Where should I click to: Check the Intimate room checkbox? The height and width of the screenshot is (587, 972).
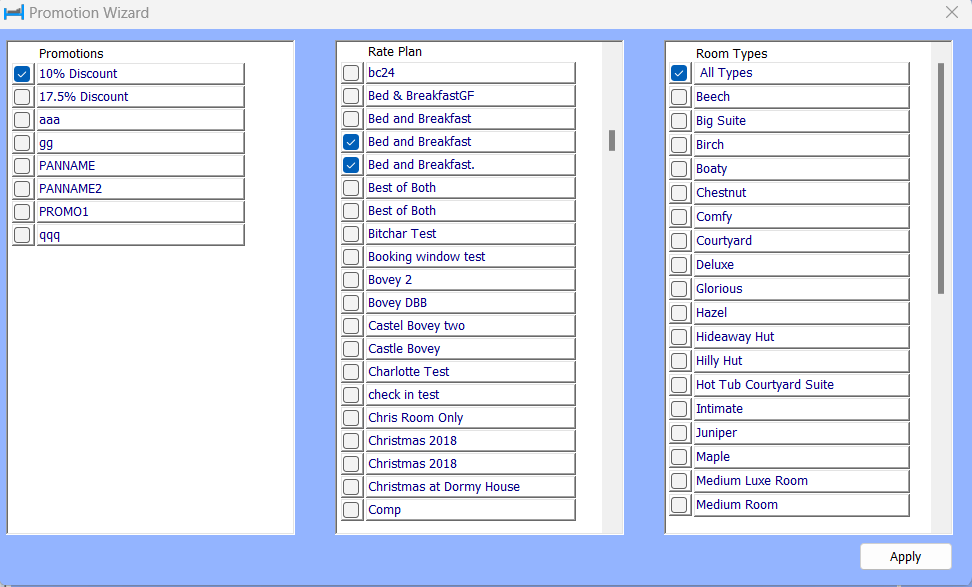pyautogui.click(x=679, y=409)
